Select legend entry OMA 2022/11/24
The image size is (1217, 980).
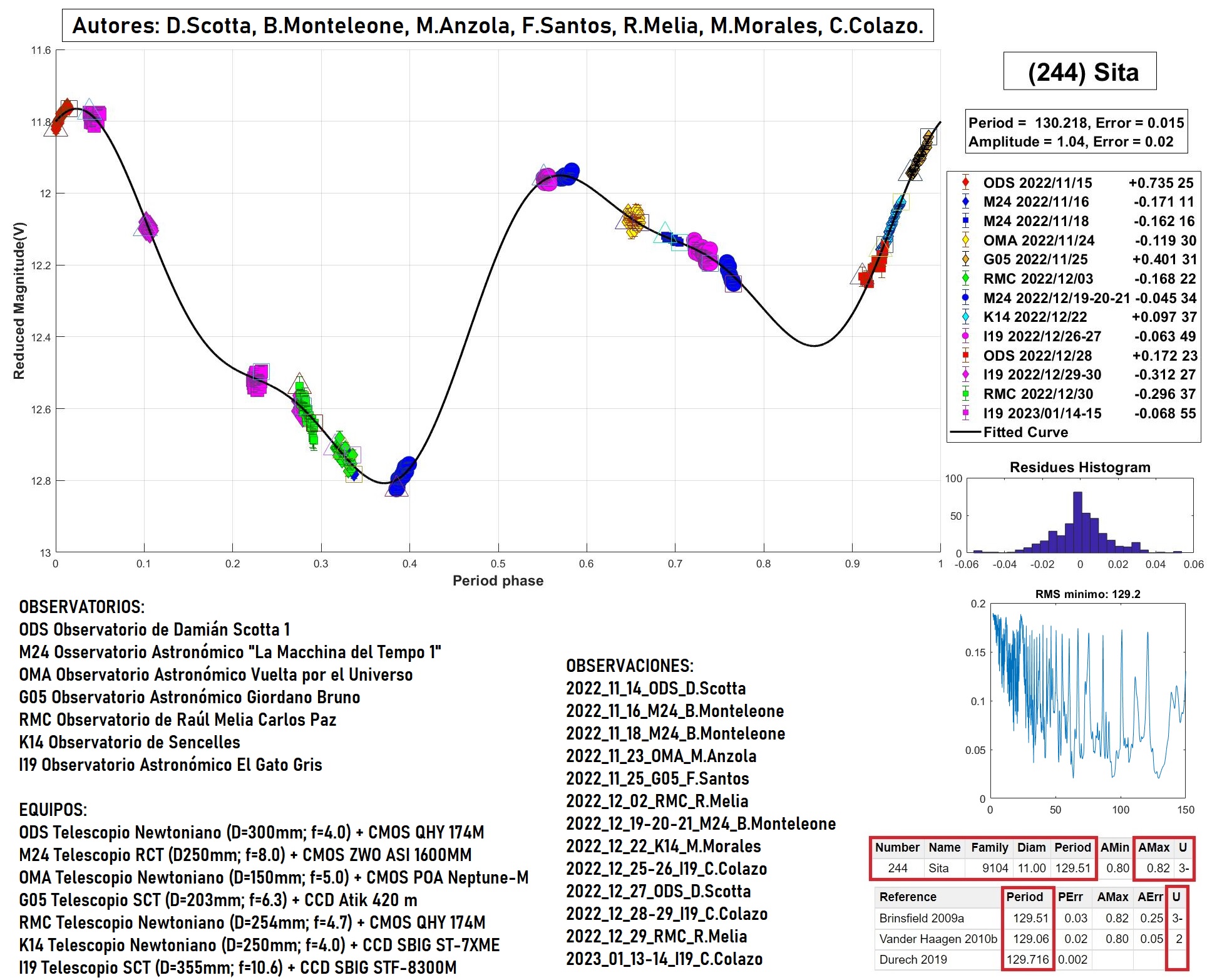pyautogui.click(x=1074, y=240)
